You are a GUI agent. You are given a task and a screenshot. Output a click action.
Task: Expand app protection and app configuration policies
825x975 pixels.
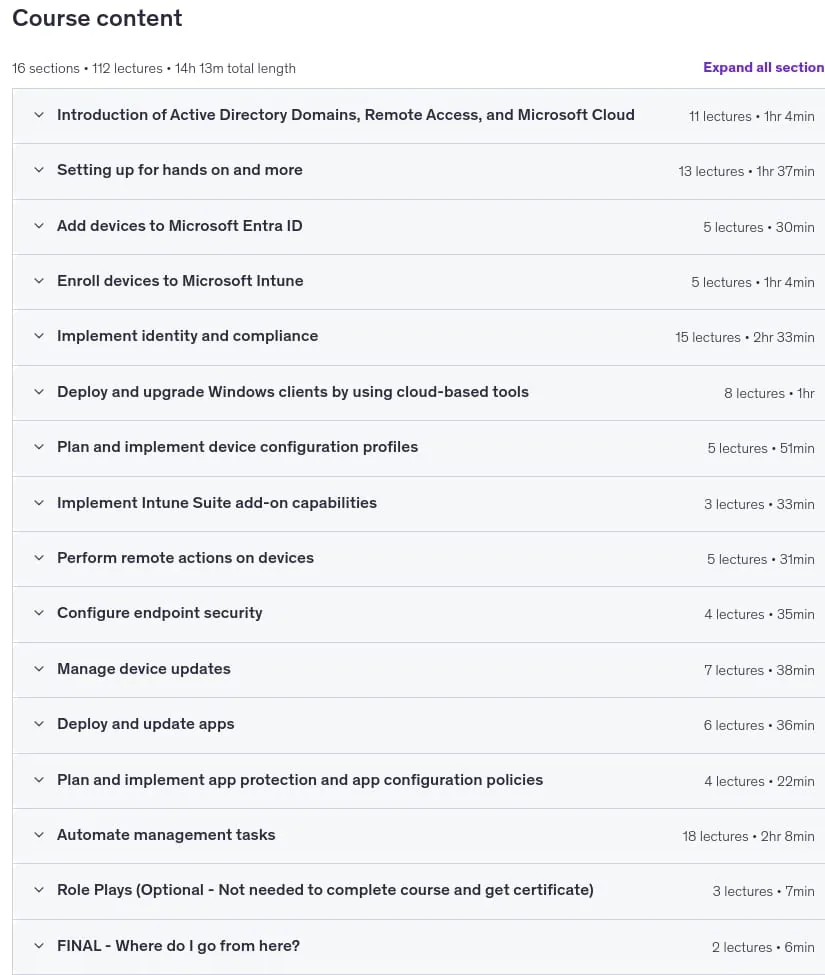(418, 780)
